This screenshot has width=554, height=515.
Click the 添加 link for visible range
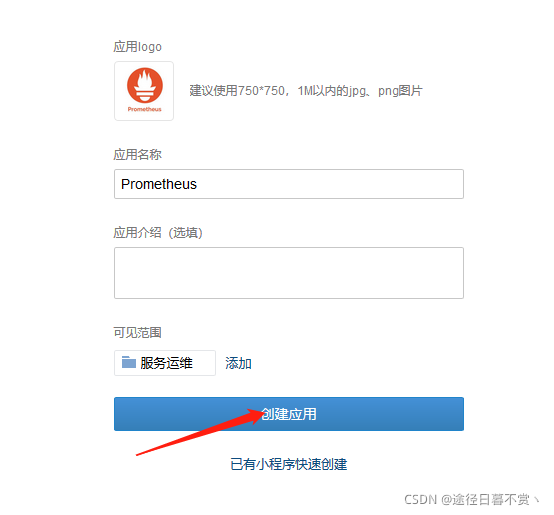(x=238, y=363)
